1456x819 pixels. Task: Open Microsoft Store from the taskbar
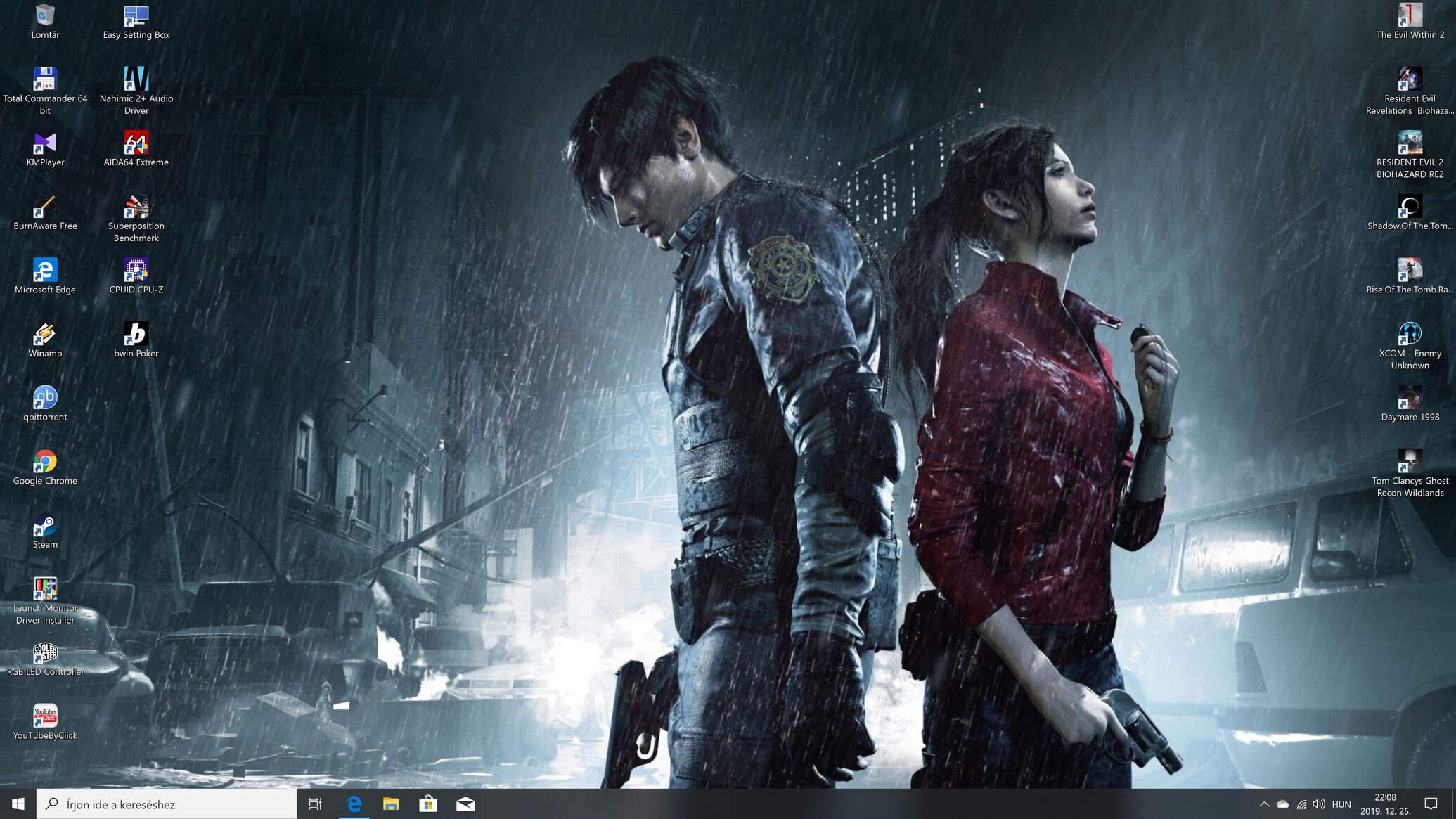[428, 804]
